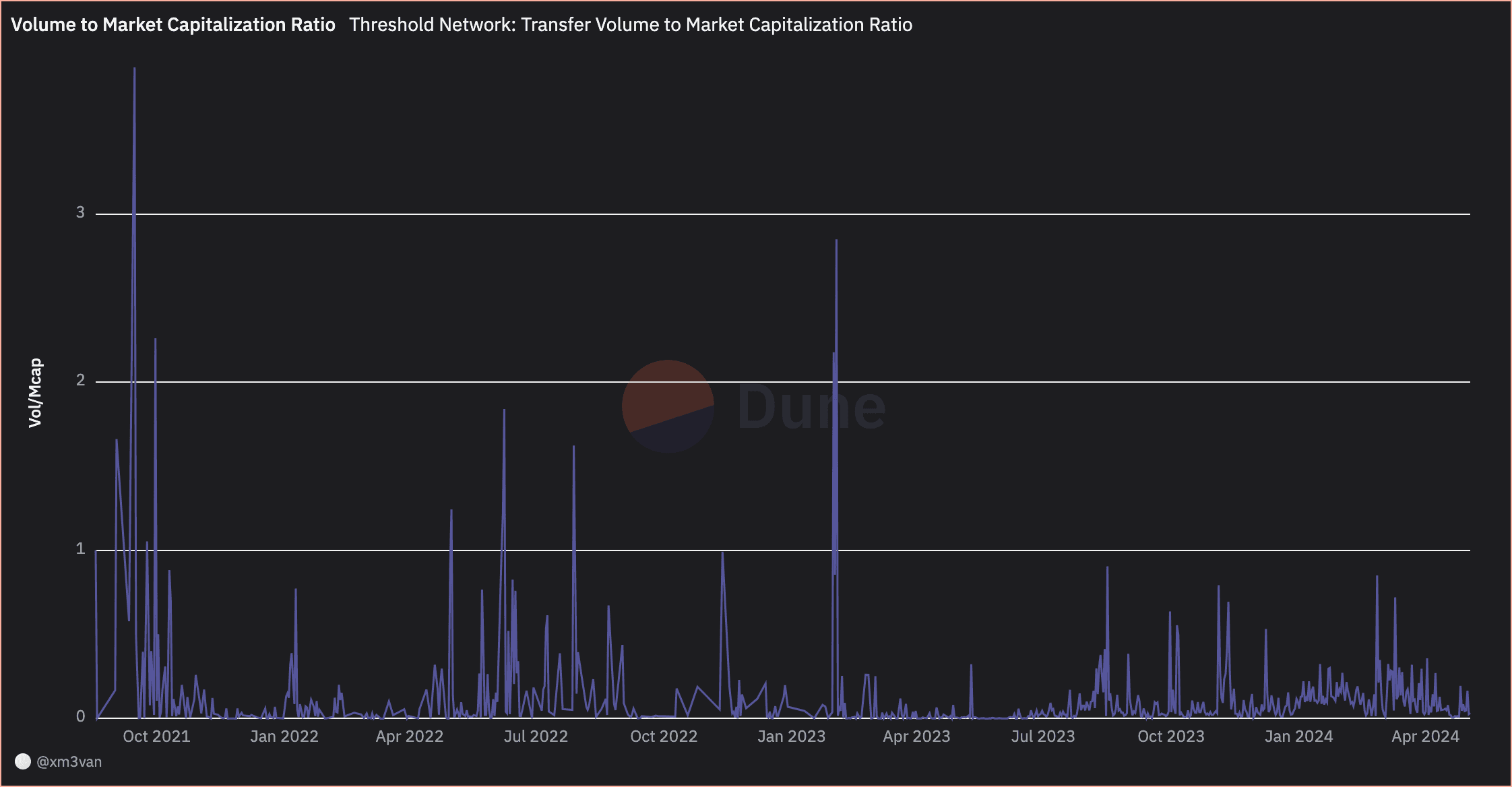Click the Jul 2023 x-axis label

[1043, 736]
